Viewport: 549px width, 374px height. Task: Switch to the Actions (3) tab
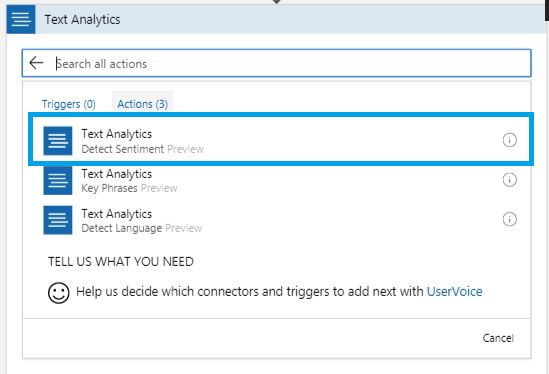(x=143, y=104)
